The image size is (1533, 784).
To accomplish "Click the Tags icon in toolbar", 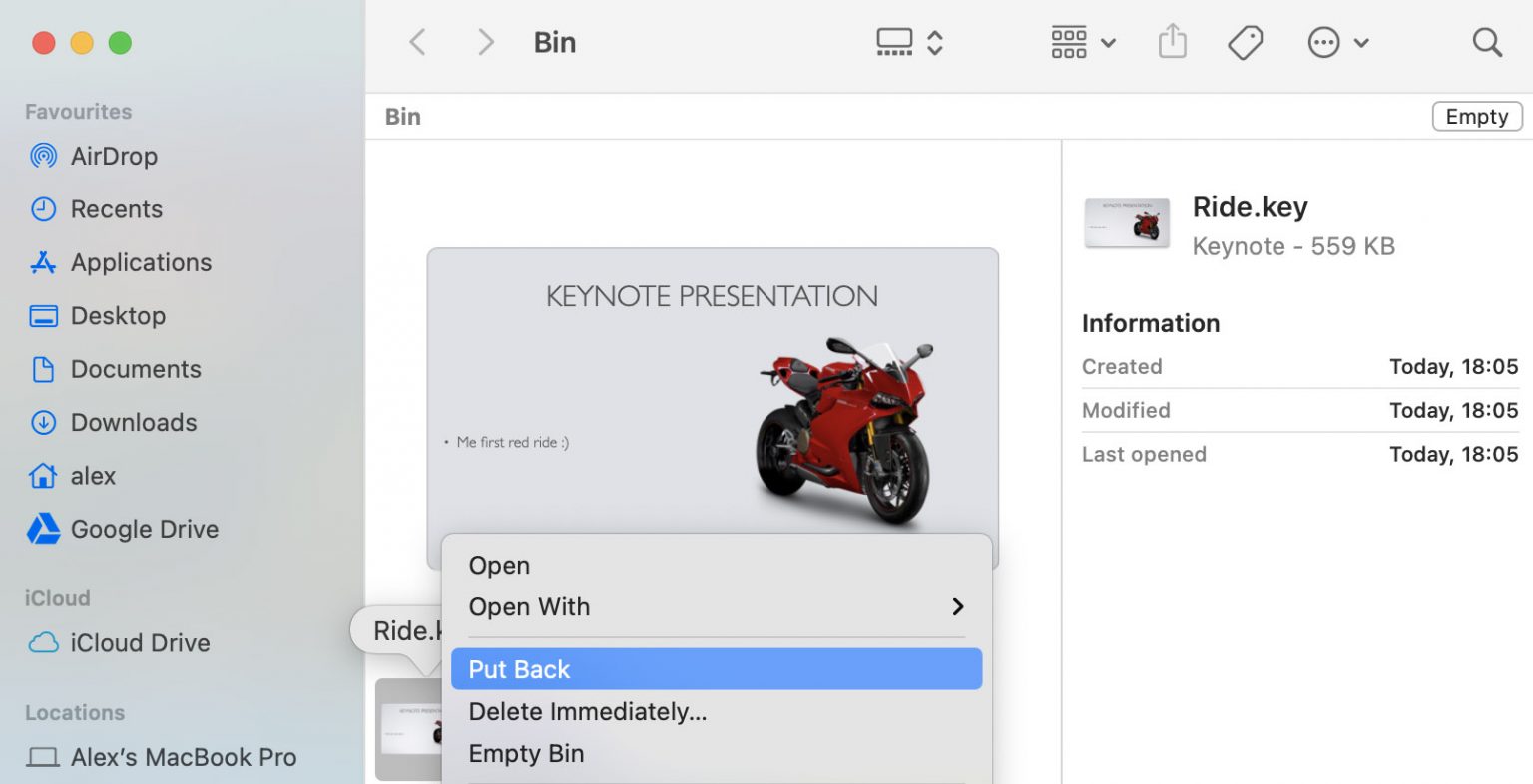I will click(1245, 42).
